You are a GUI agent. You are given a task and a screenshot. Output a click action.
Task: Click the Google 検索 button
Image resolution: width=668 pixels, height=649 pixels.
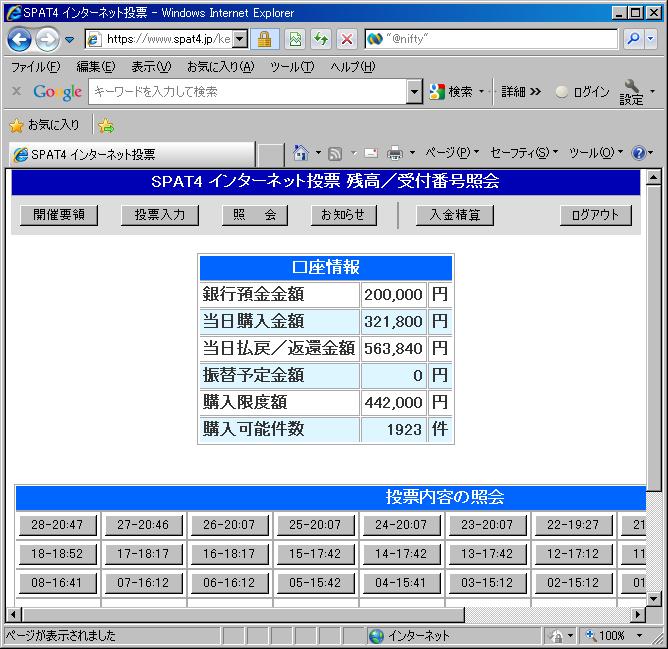[451, 92]
